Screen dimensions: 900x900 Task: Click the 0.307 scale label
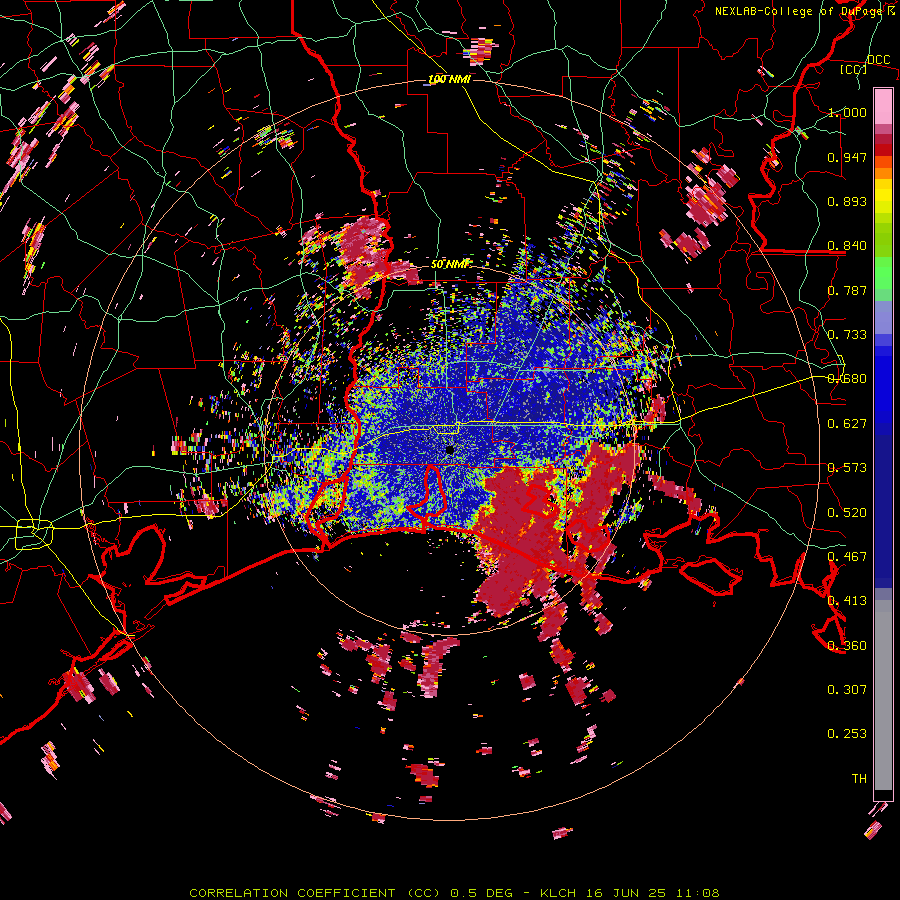[847, 690]
